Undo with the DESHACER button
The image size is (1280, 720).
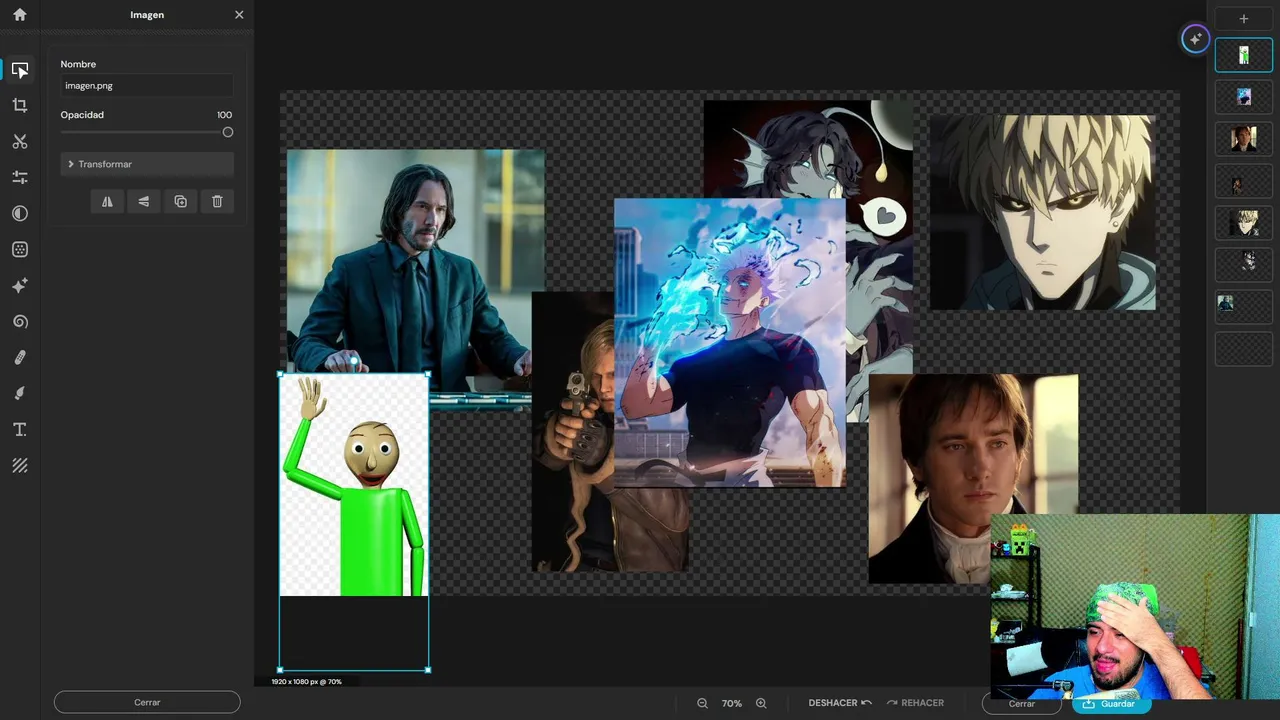(840, 703)
